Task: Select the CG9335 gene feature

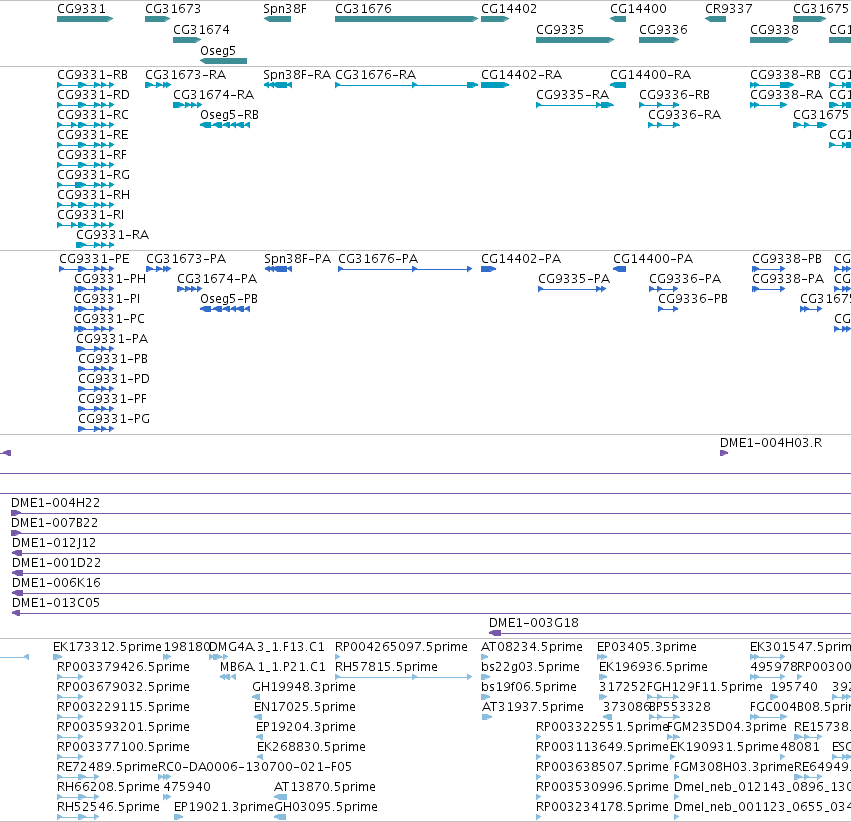Action: 575,40
